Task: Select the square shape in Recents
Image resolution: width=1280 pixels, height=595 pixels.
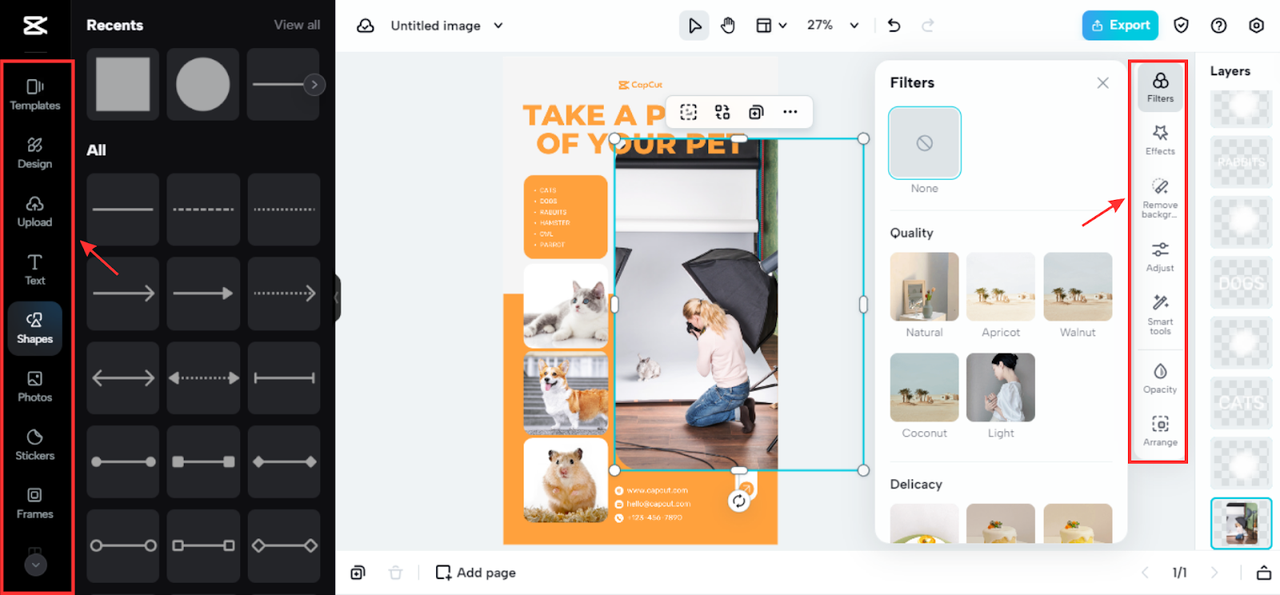Action: pos(123,84)
